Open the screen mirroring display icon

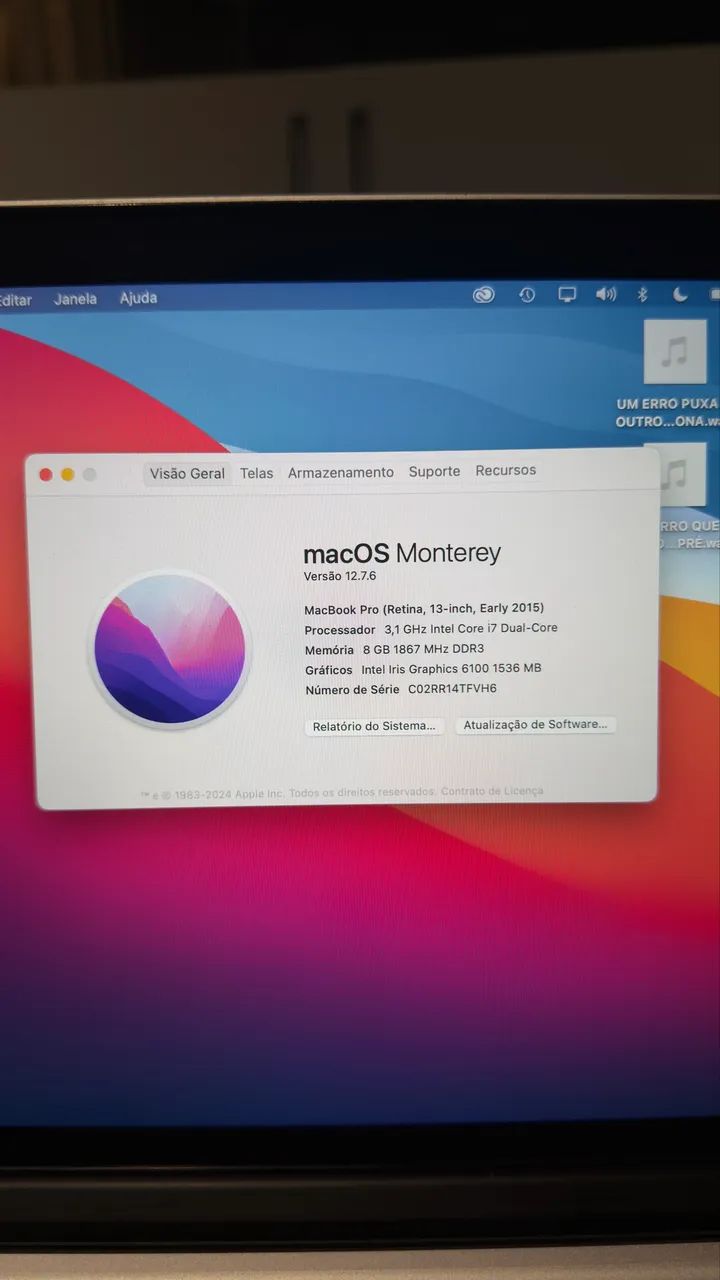coord(567,294)
